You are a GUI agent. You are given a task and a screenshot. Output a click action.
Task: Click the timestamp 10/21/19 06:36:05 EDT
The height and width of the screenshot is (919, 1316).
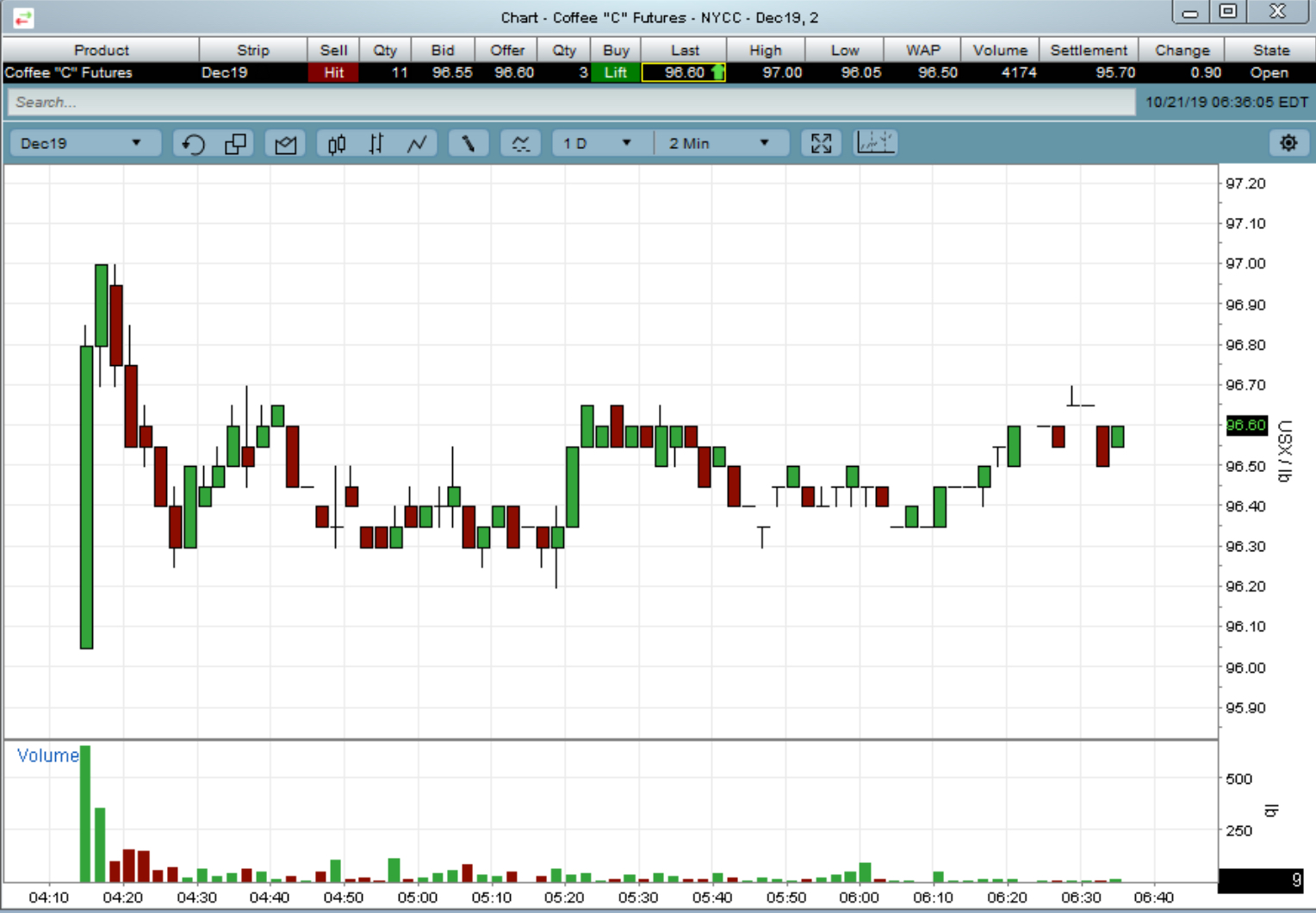[1226, 102]
